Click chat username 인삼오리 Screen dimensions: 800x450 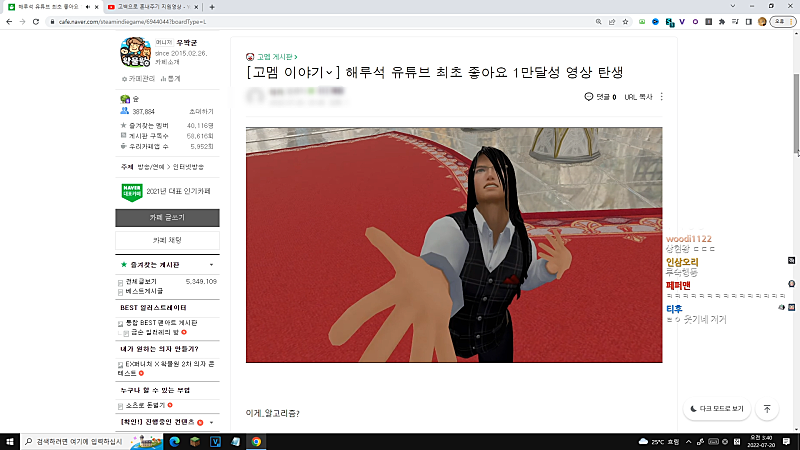[x=682, y=262]
